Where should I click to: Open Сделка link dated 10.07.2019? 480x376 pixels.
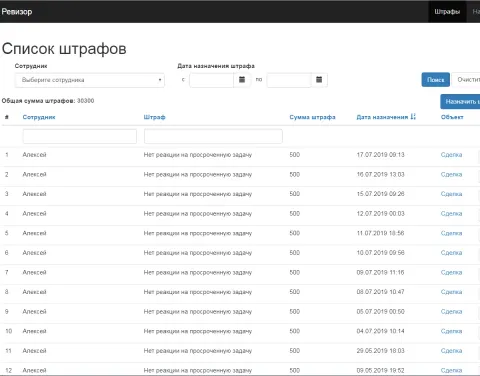(x=451, y=253)
